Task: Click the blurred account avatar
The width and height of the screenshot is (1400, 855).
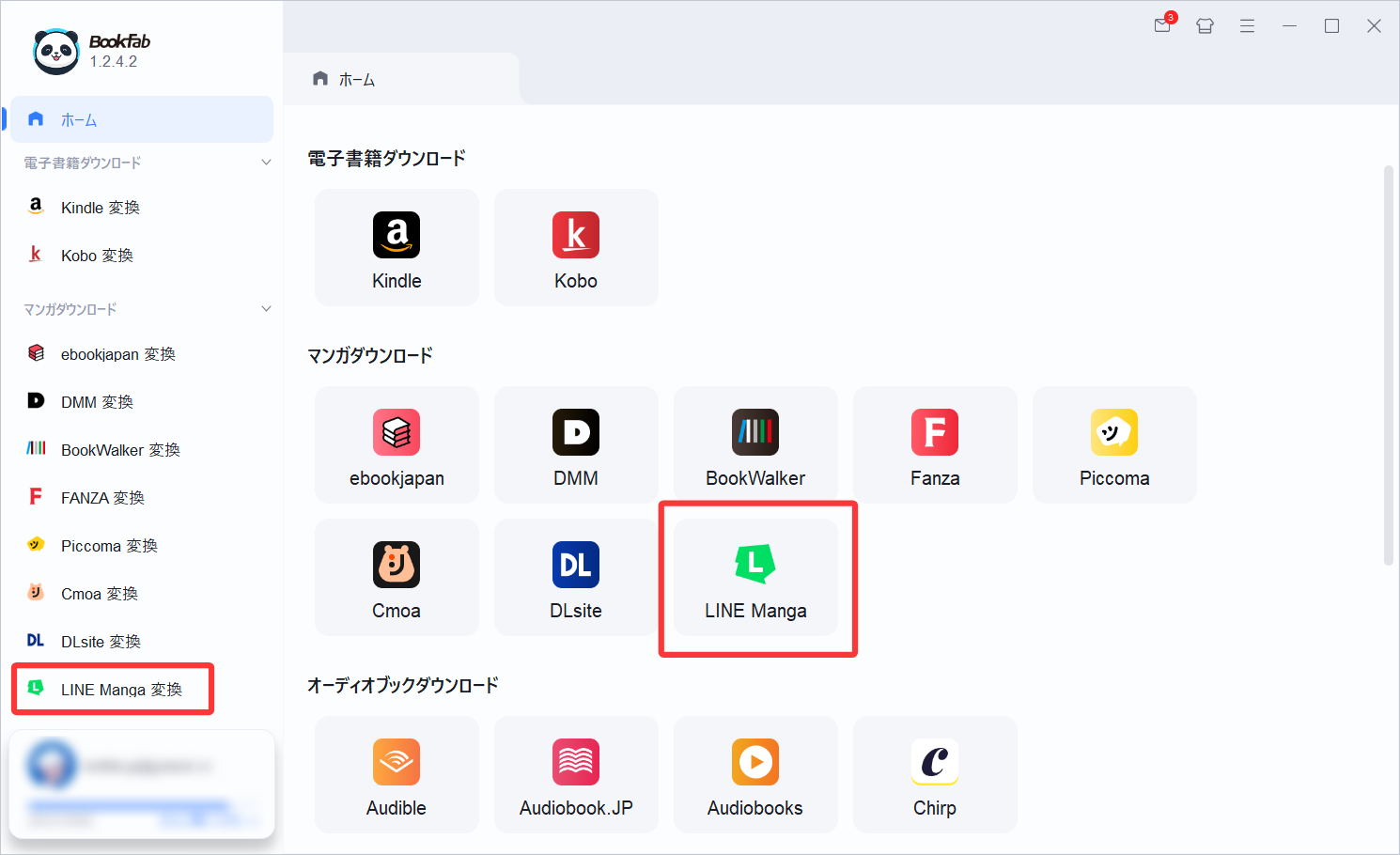Action: coord(52,765)
